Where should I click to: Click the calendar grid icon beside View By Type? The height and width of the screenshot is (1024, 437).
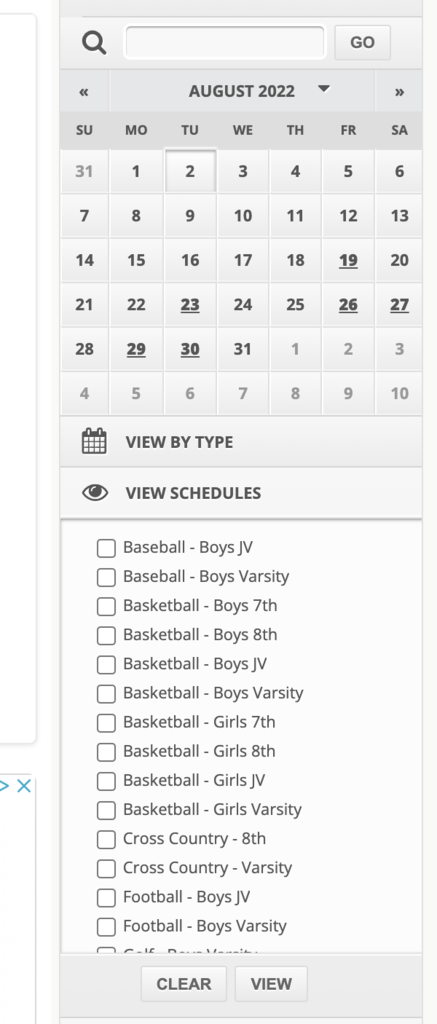click(94, 441)
